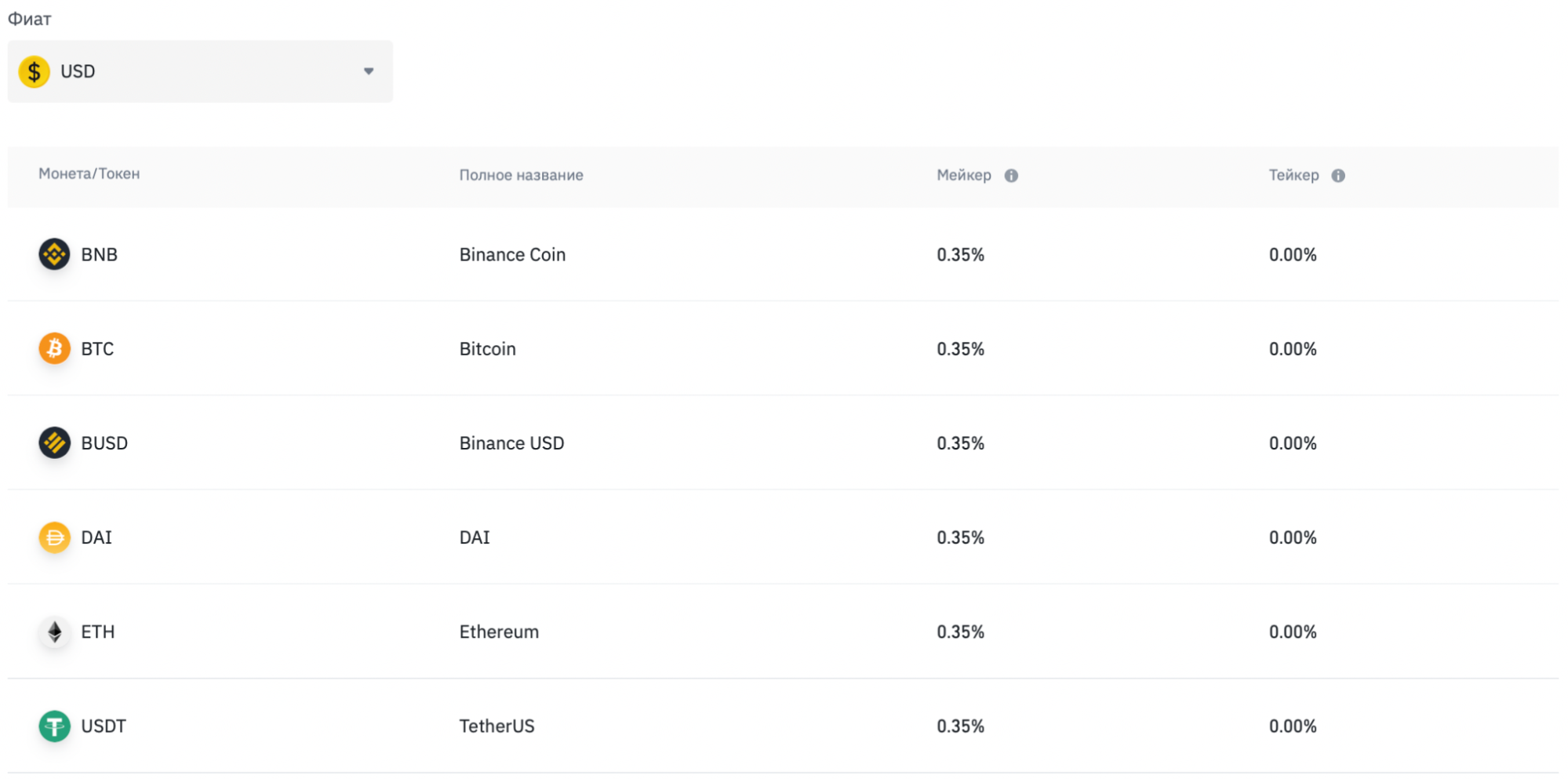
Task: Click the Полное название column header
Action: [521, 176]
